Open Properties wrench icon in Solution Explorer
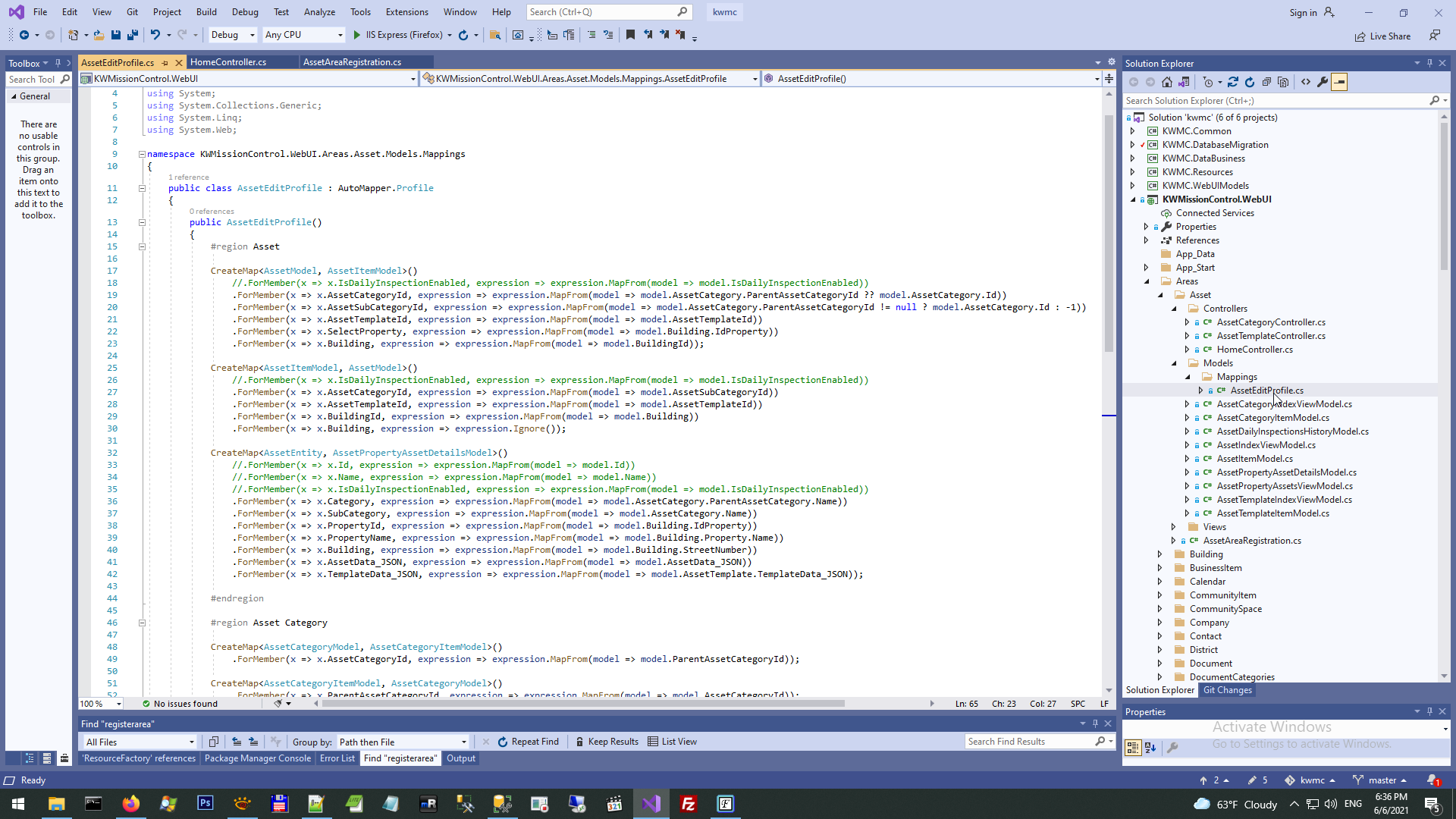Image resolution: width=1456 pixels, height=819 pixels. point(1323,82)
